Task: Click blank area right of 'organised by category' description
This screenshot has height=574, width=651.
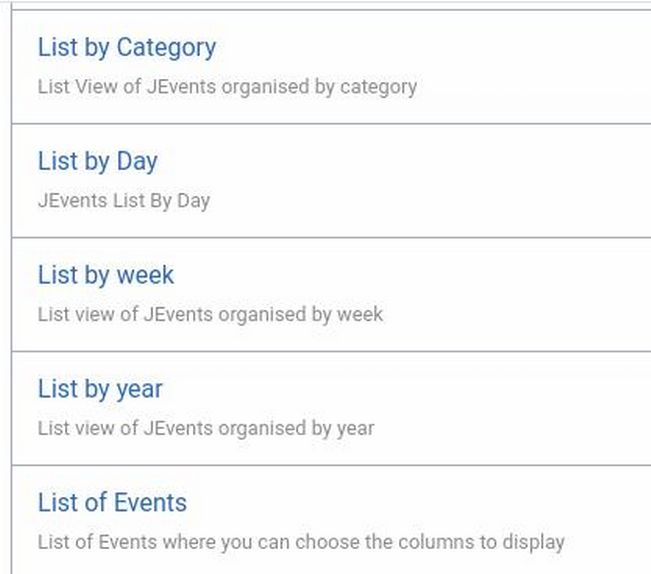Action: pos(530,87)
